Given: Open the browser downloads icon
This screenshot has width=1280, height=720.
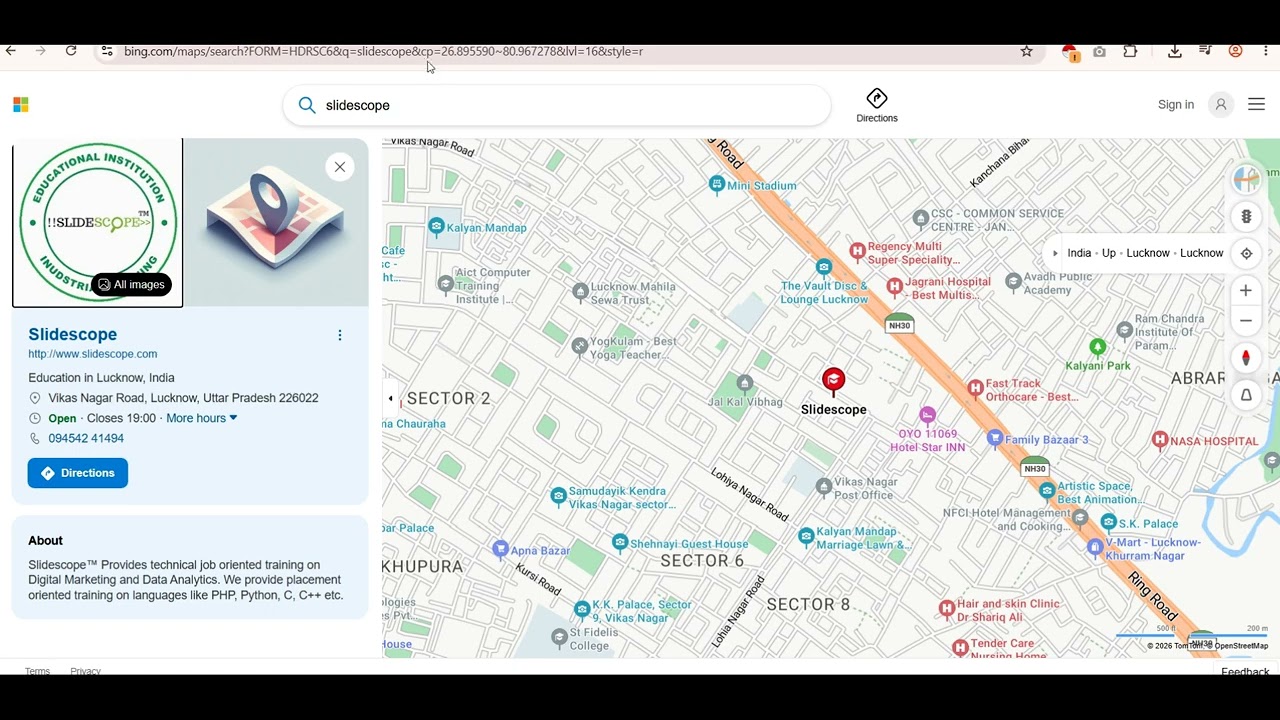Looking at the screenshot, I should tap(1175, 51).
